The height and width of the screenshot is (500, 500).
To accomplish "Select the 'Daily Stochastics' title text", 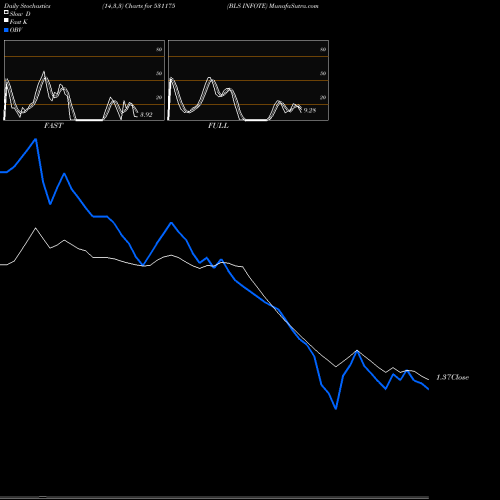I will click(x=27, y=6).
